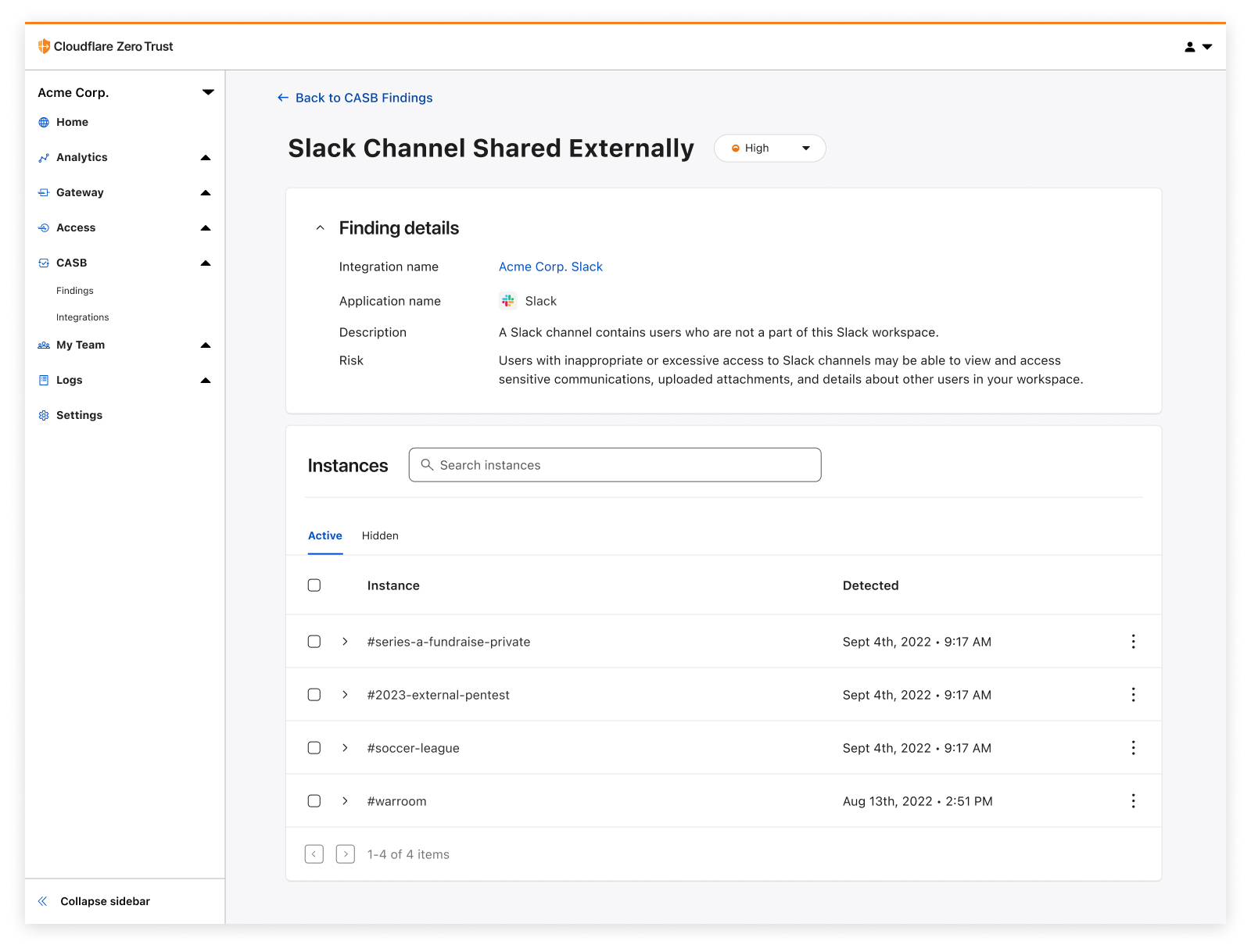
Task: Open the Analytics sidebar item
Action: (82, 157)
